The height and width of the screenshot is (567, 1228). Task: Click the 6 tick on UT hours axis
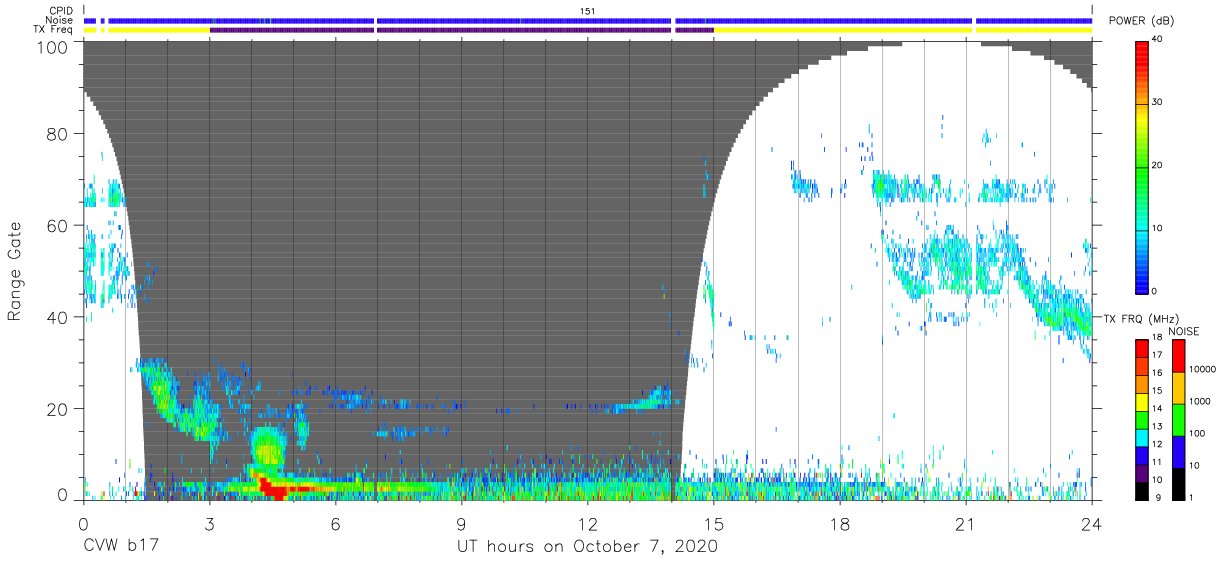click(335, 522)
